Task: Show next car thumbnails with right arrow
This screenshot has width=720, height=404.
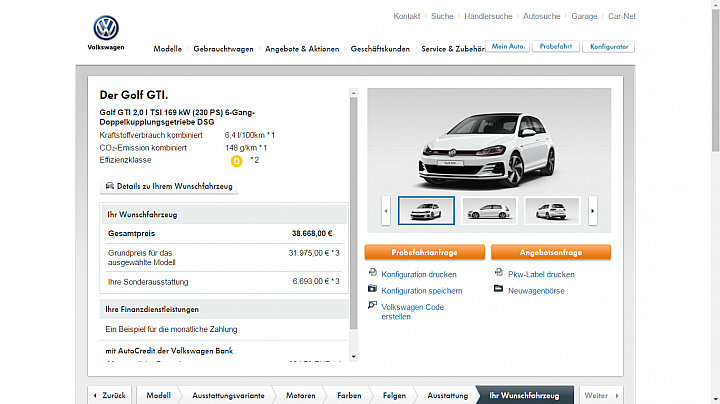Action: (x=592, y=211)
